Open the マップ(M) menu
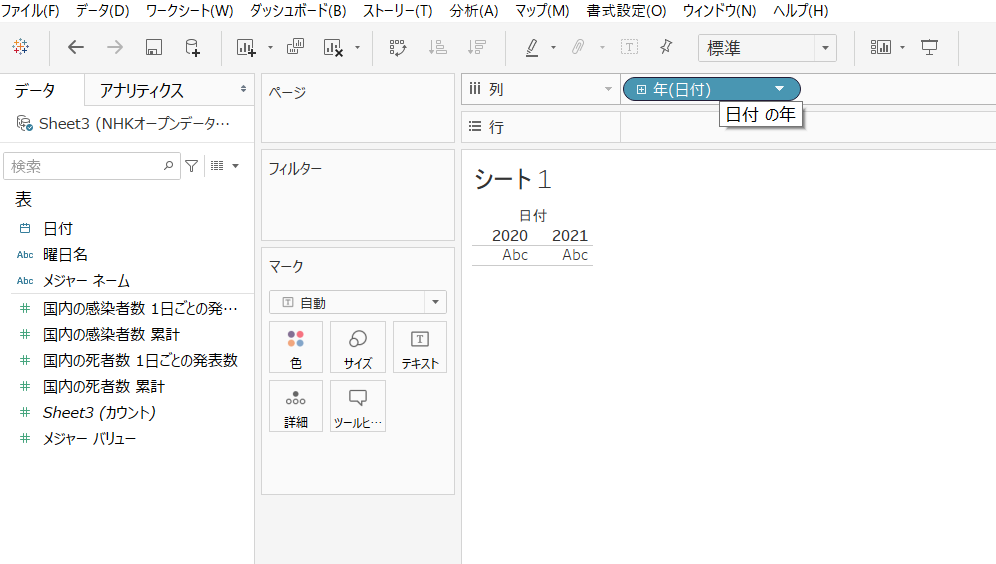The height and width of the screenshot is (564, 996). [542, 11]
